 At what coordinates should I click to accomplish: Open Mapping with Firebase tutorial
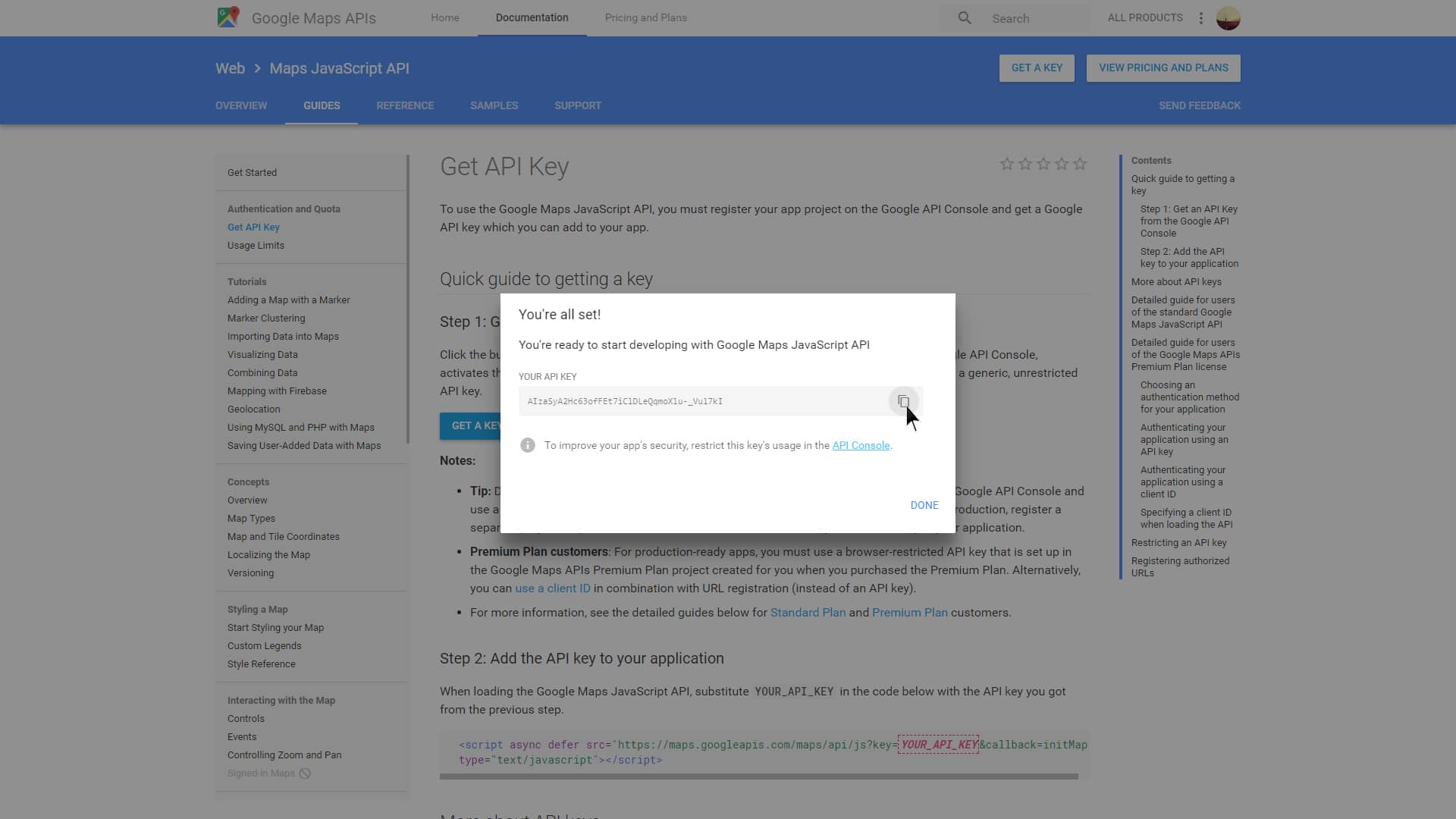click(x=277, y=391)
